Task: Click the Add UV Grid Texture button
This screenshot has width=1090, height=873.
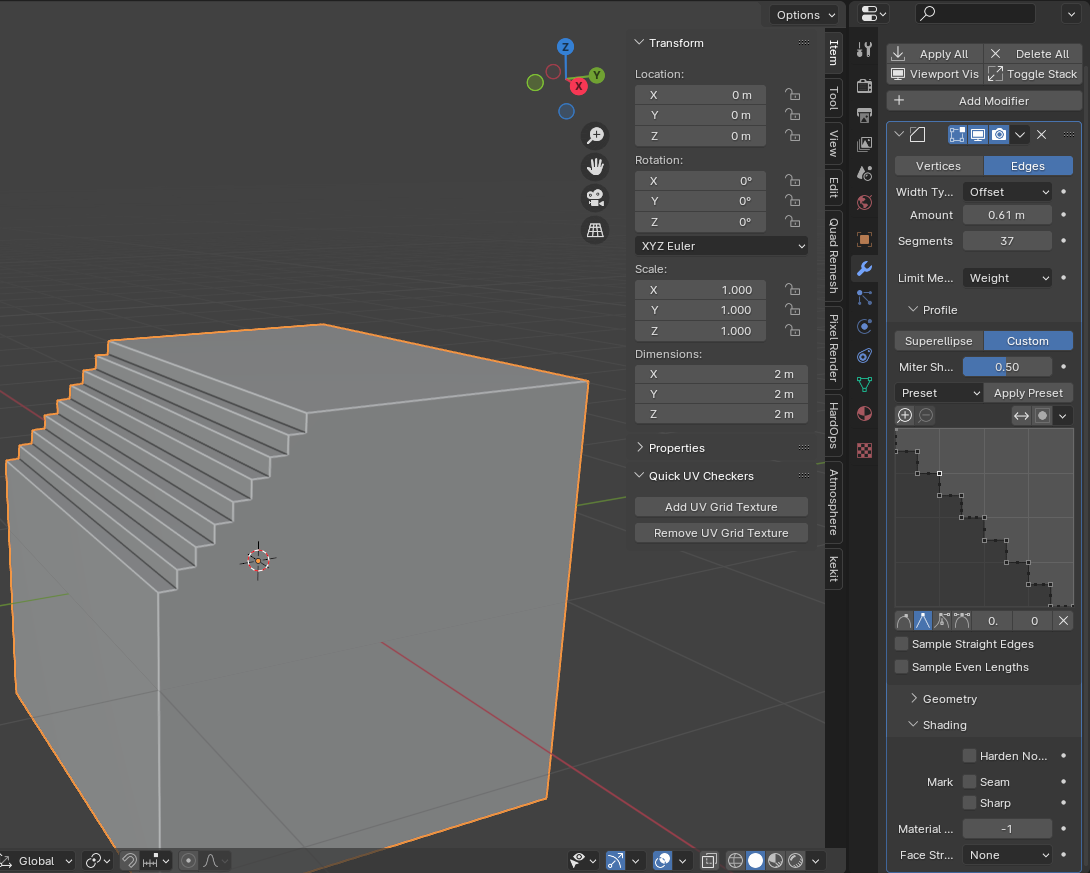Action: pyautogui.click(x=721, y=507)
